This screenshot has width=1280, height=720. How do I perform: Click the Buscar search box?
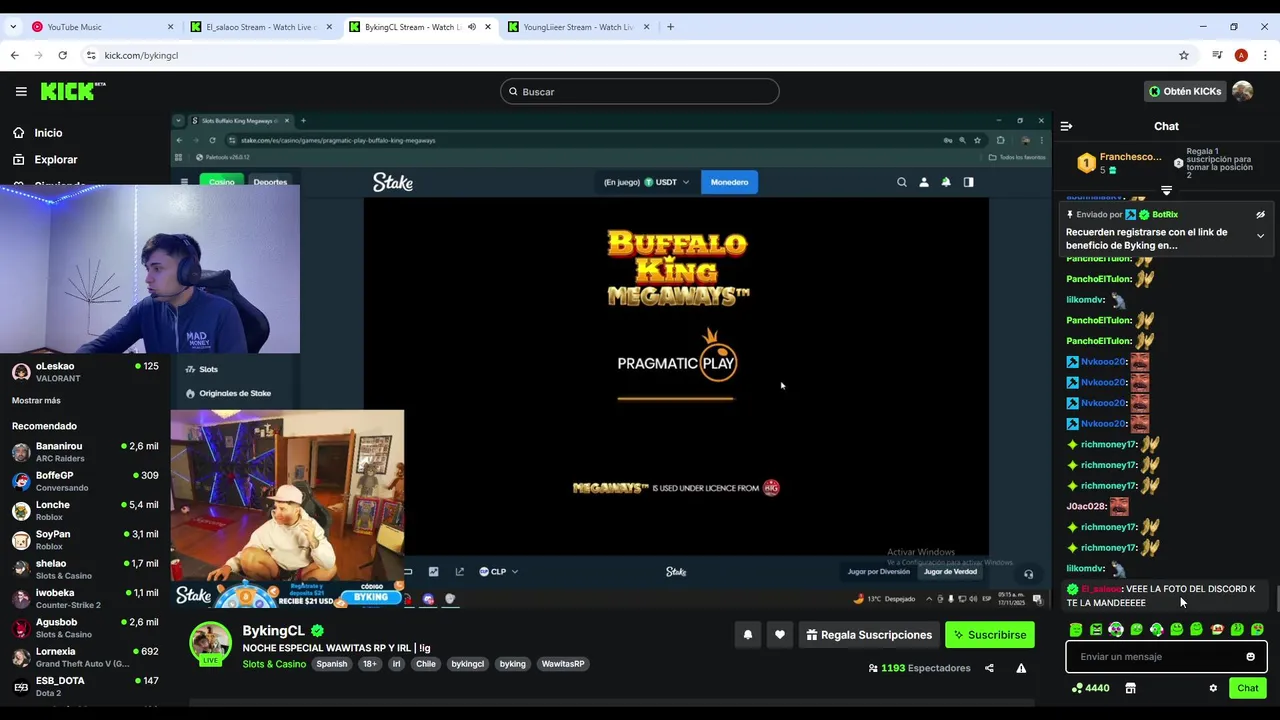[639, 91]
